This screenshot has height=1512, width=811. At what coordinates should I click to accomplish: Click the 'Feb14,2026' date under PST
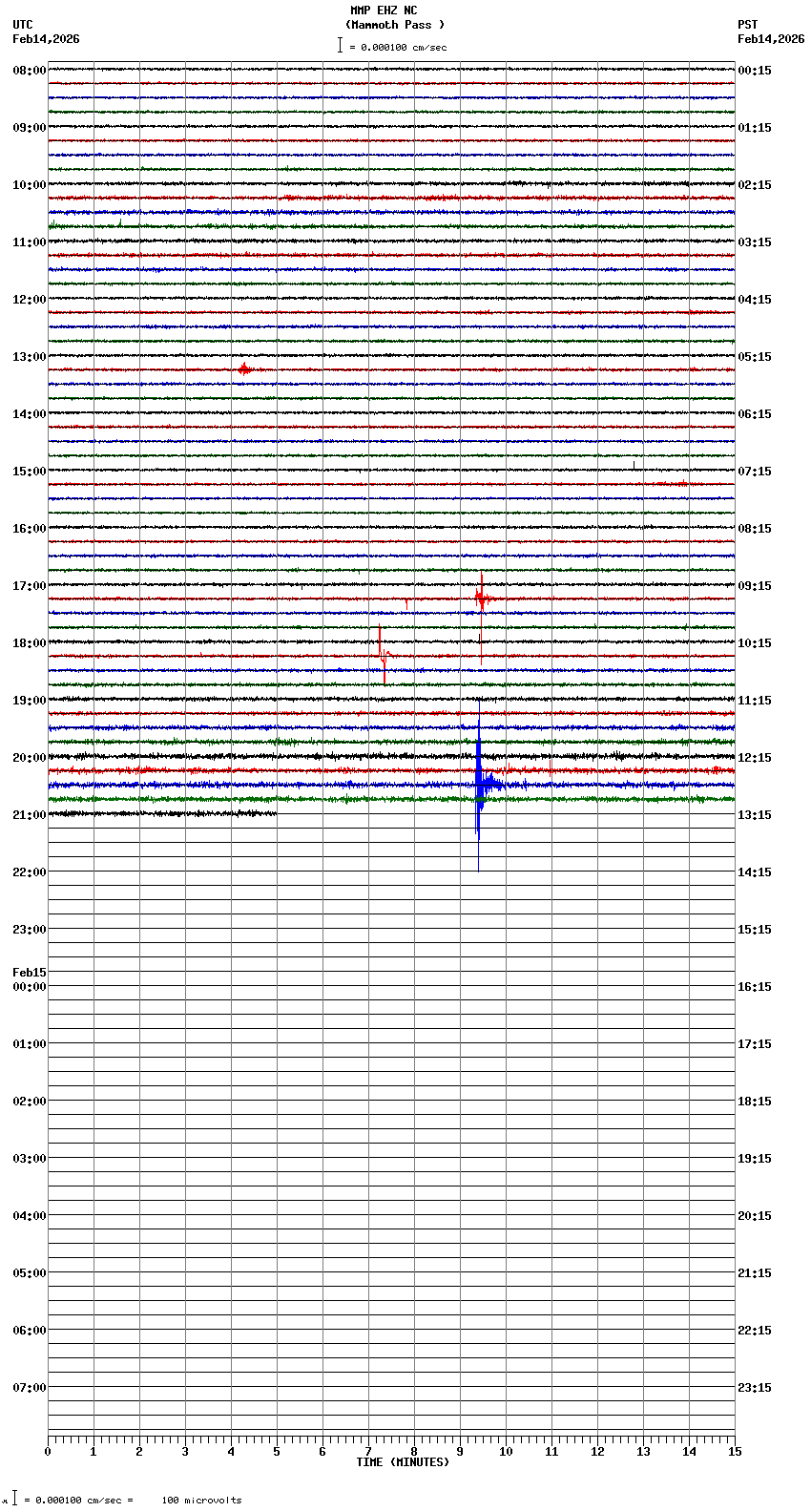(771, 39)
